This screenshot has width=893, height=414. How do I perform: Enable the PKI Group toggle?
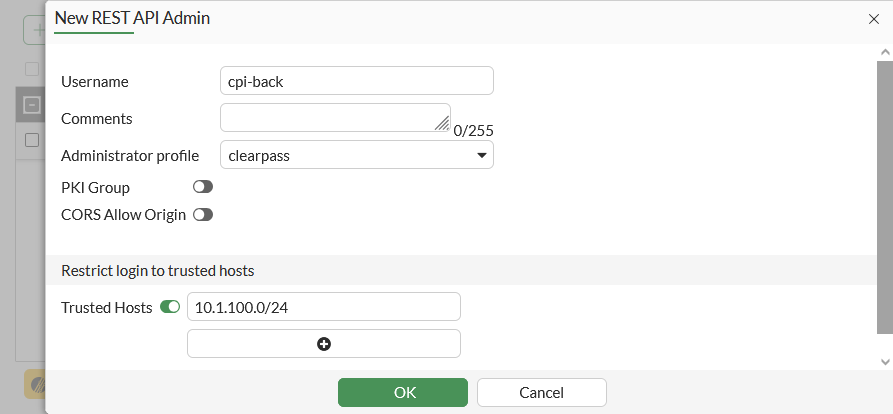point(203,187)
